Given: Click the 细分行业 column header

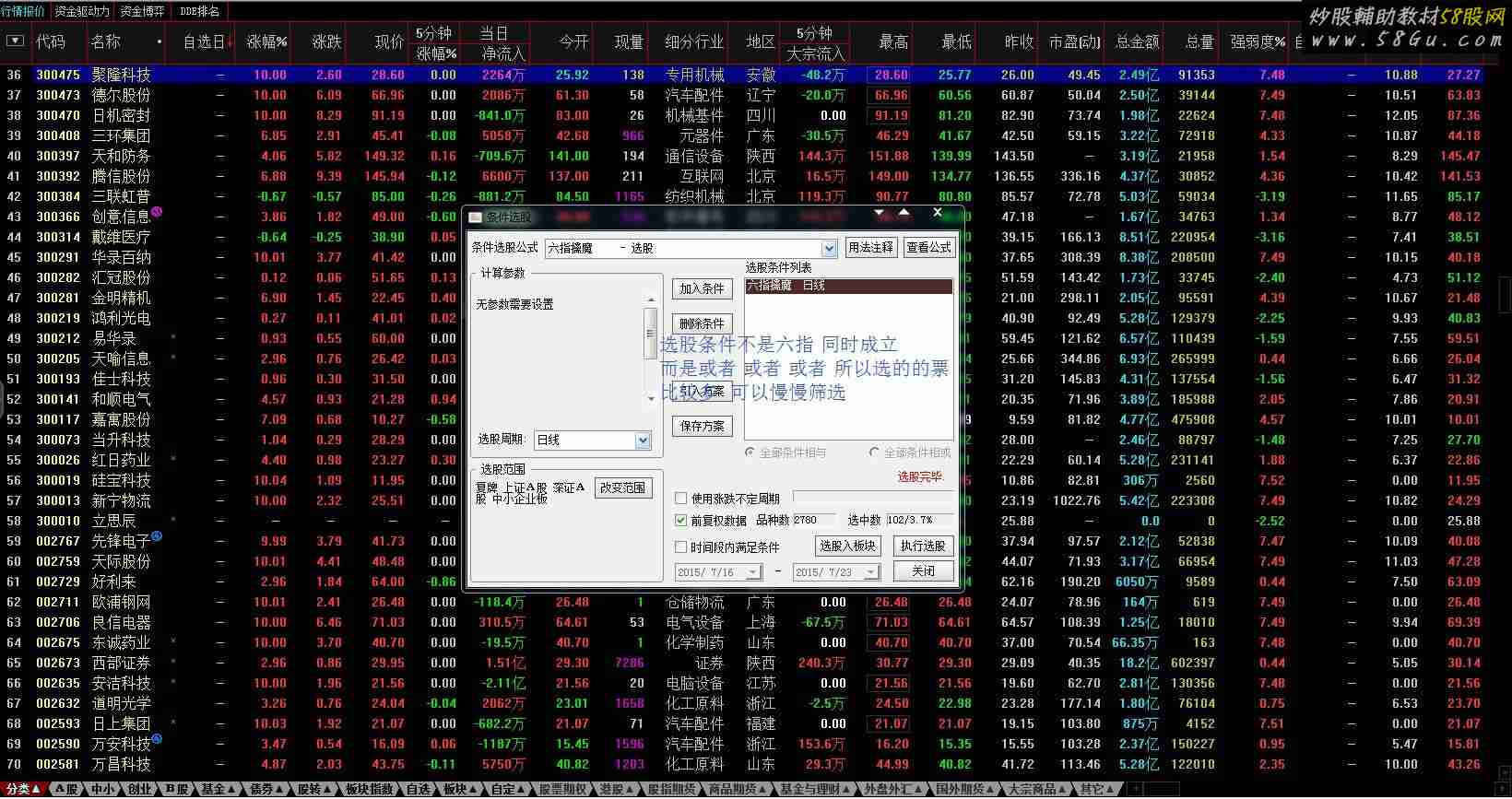Looking at the screenshot, I should click(694, 41).
